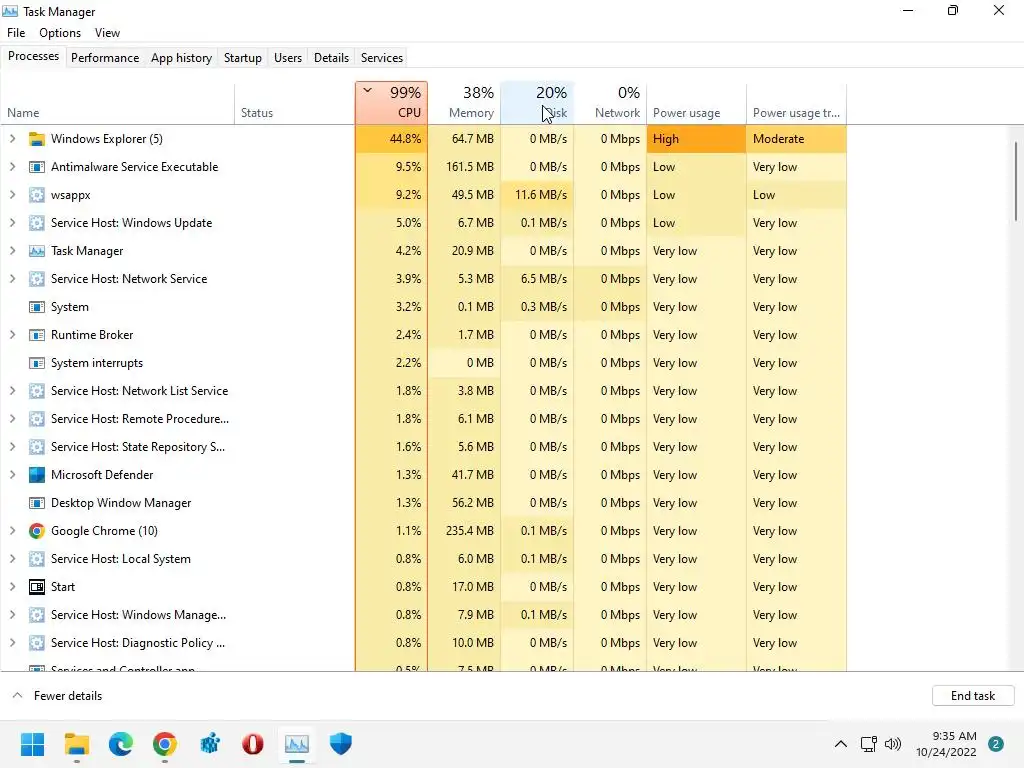Select the Service Host: Diagnostic Policy row
This screenshot has width=1024, height=768.
[423, 643]
